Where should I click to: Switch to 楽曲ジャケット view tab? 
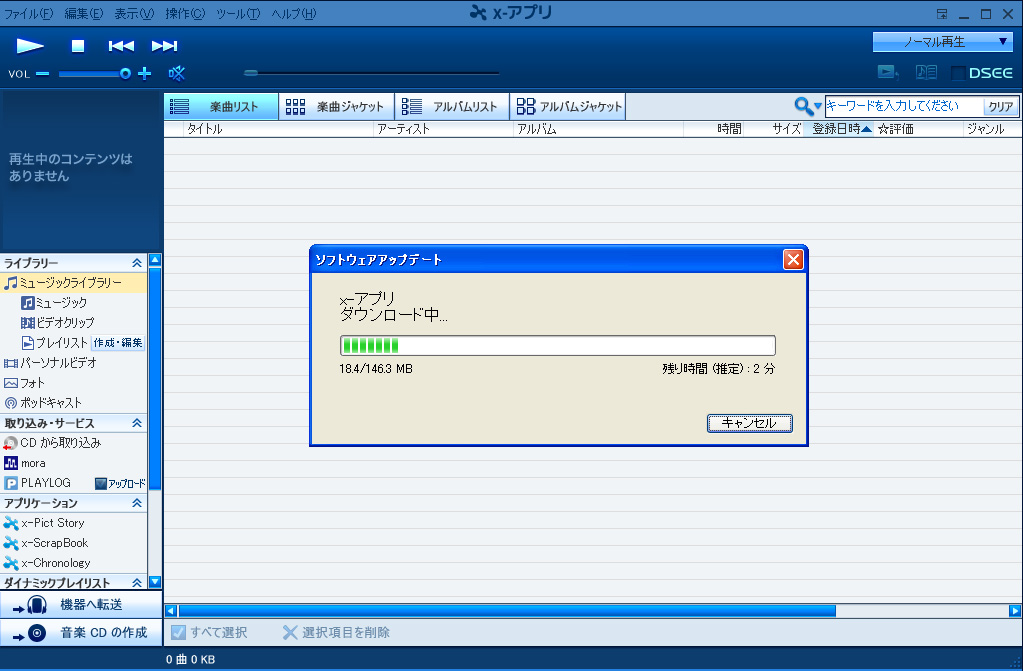pos(336,106)
